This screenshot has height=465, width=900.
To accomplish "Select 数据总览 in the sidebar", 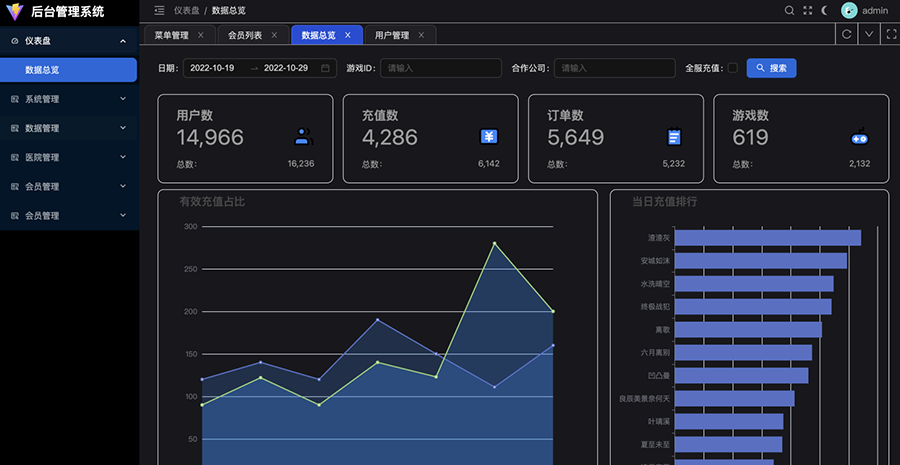I will 68,70.
